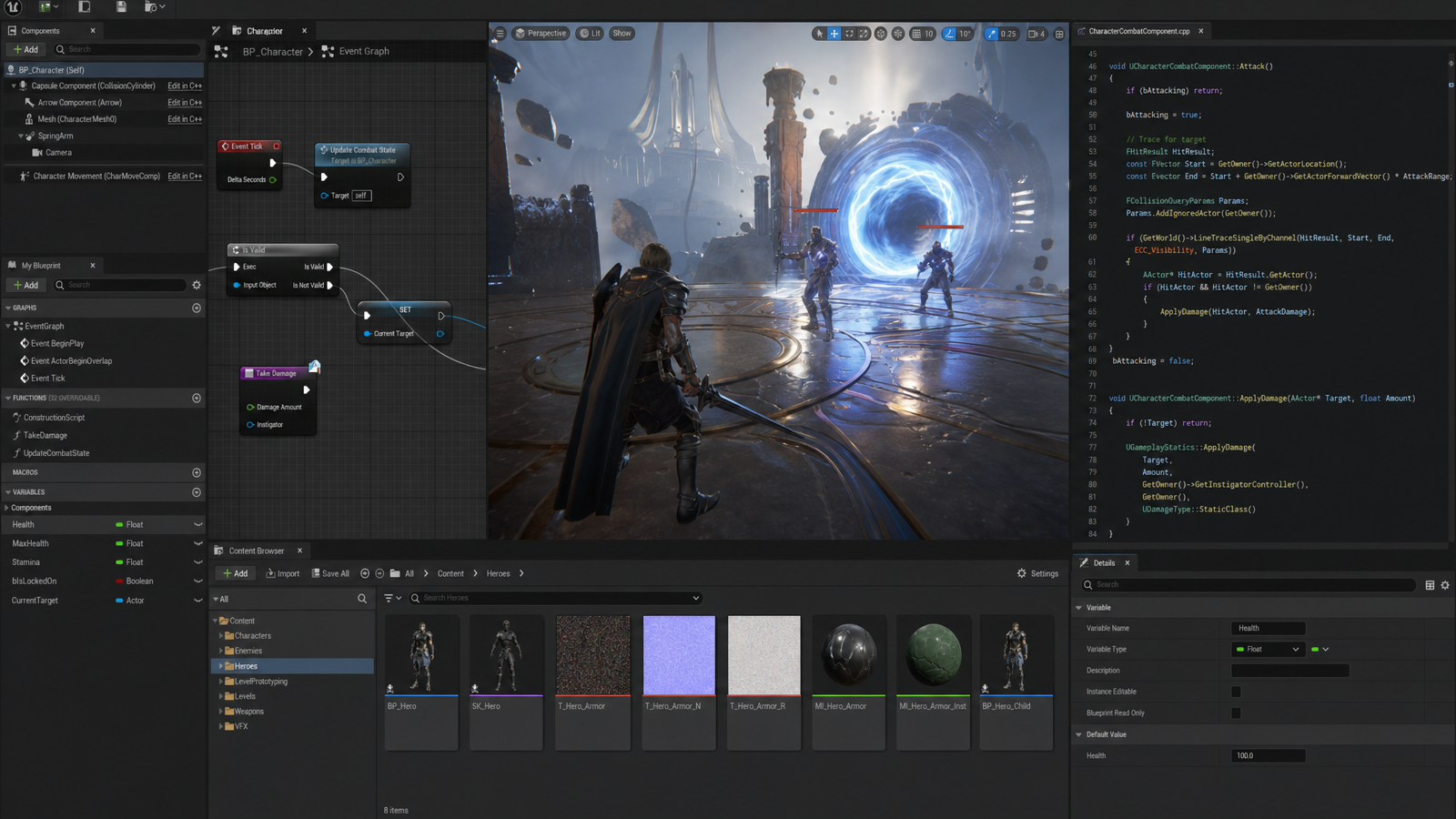The width and height of the screenshot is (1456, 819).
Task: Select the viewport selection arrow tool
Action: click(x=819, y=34)
